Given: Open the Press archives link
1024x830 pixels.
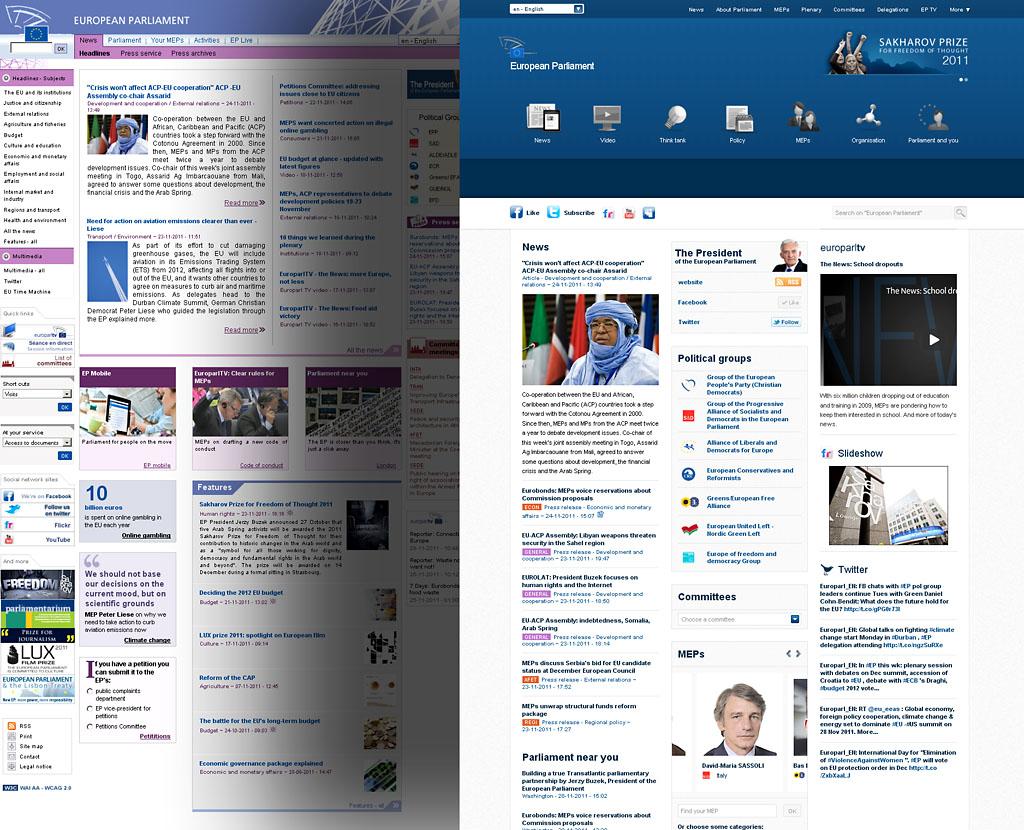Looking at the screenshot, I should (x=195, y=53).
